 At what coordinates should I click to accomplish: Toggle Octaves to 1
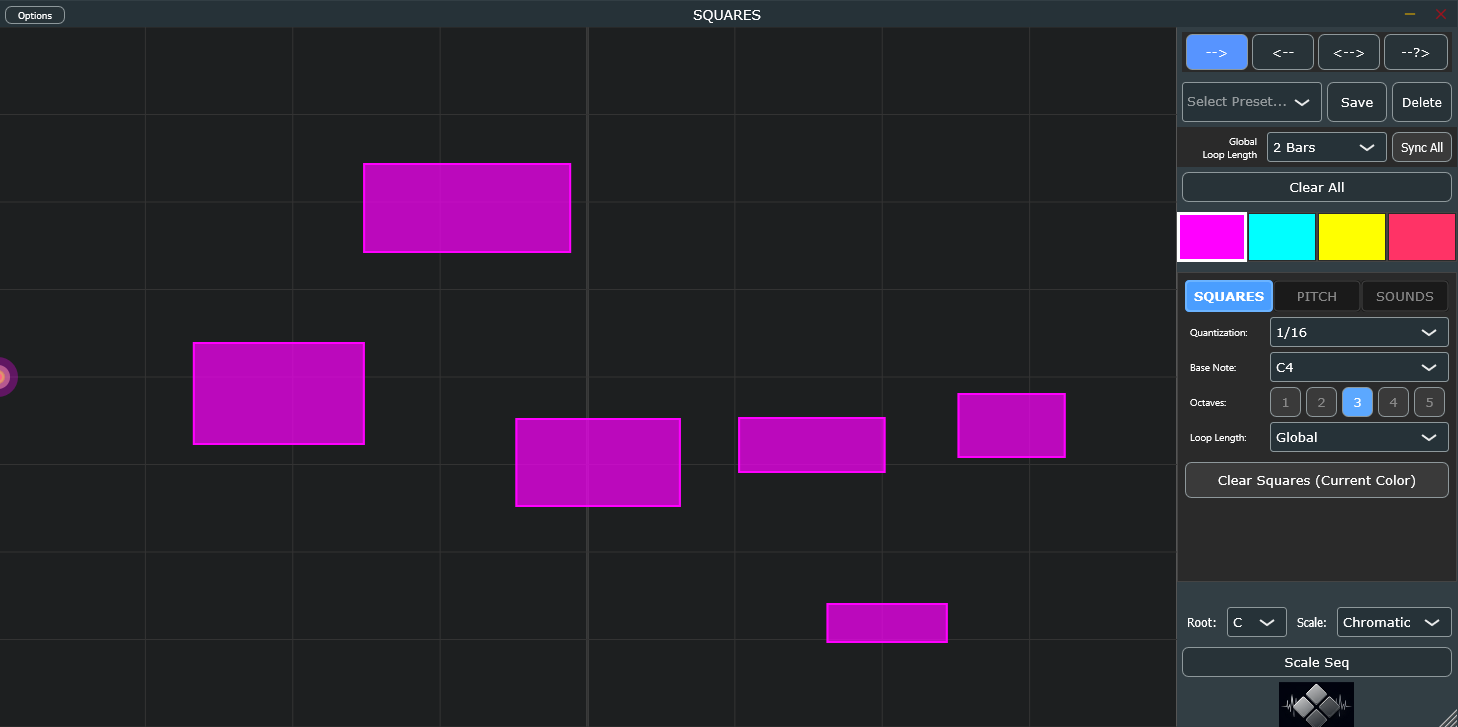point(1285,402)
